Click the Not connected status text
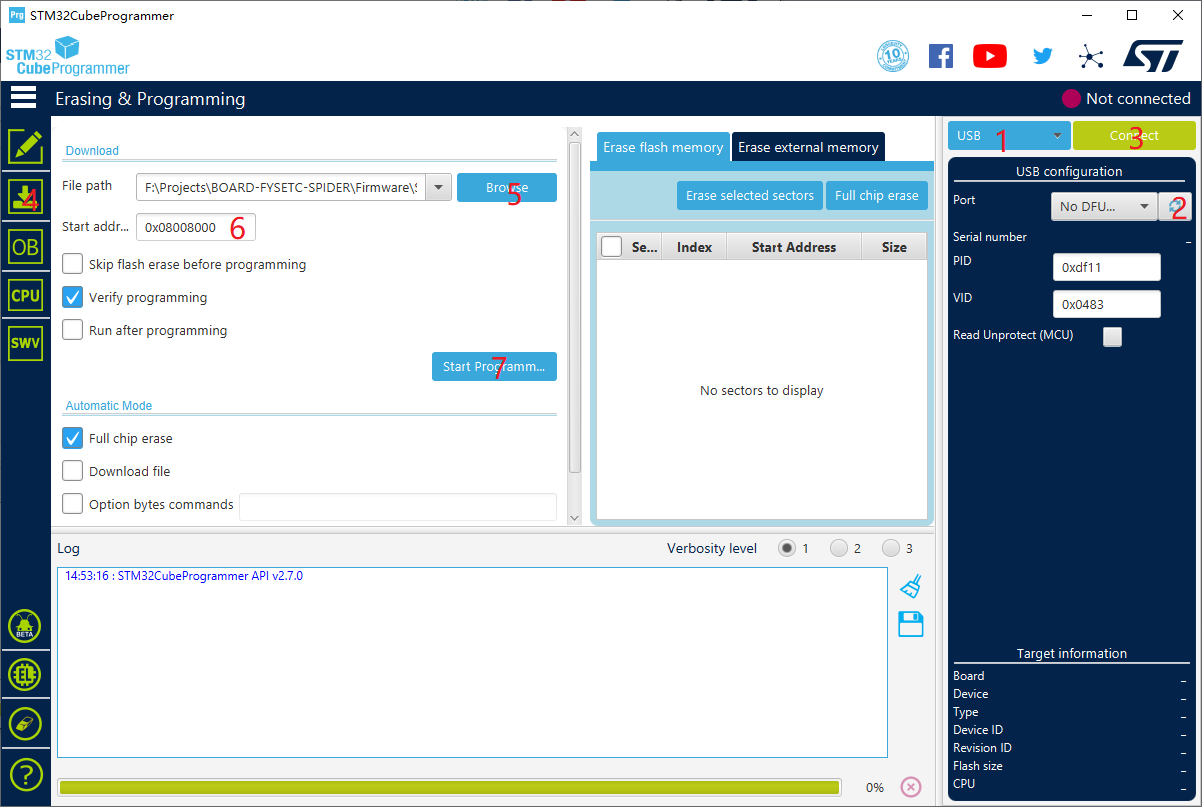1202x807 pixels. 1138,98
